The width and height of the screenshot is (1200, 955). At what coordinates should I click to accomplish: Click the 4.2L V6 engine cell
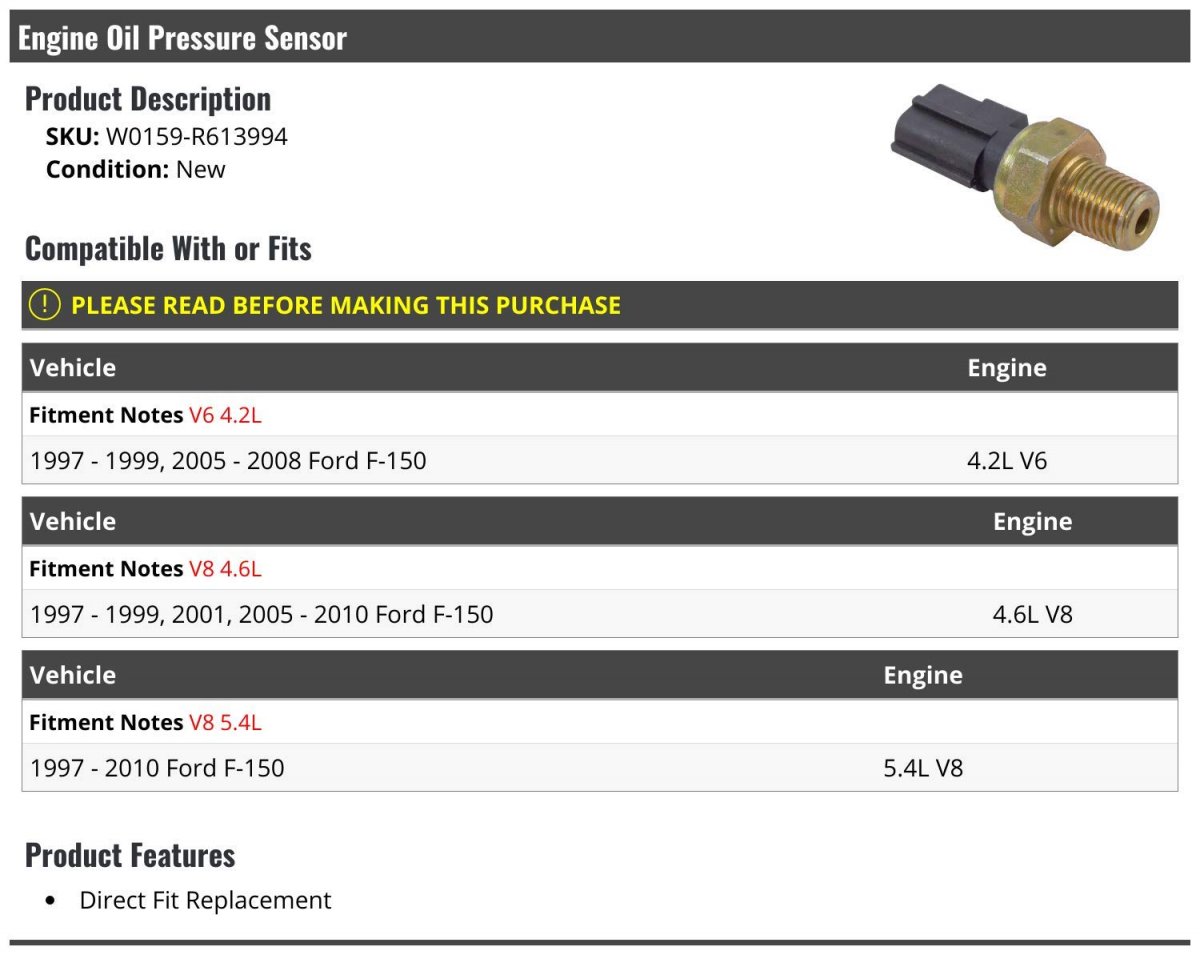pyautogui.click(x=1007, y=460)
